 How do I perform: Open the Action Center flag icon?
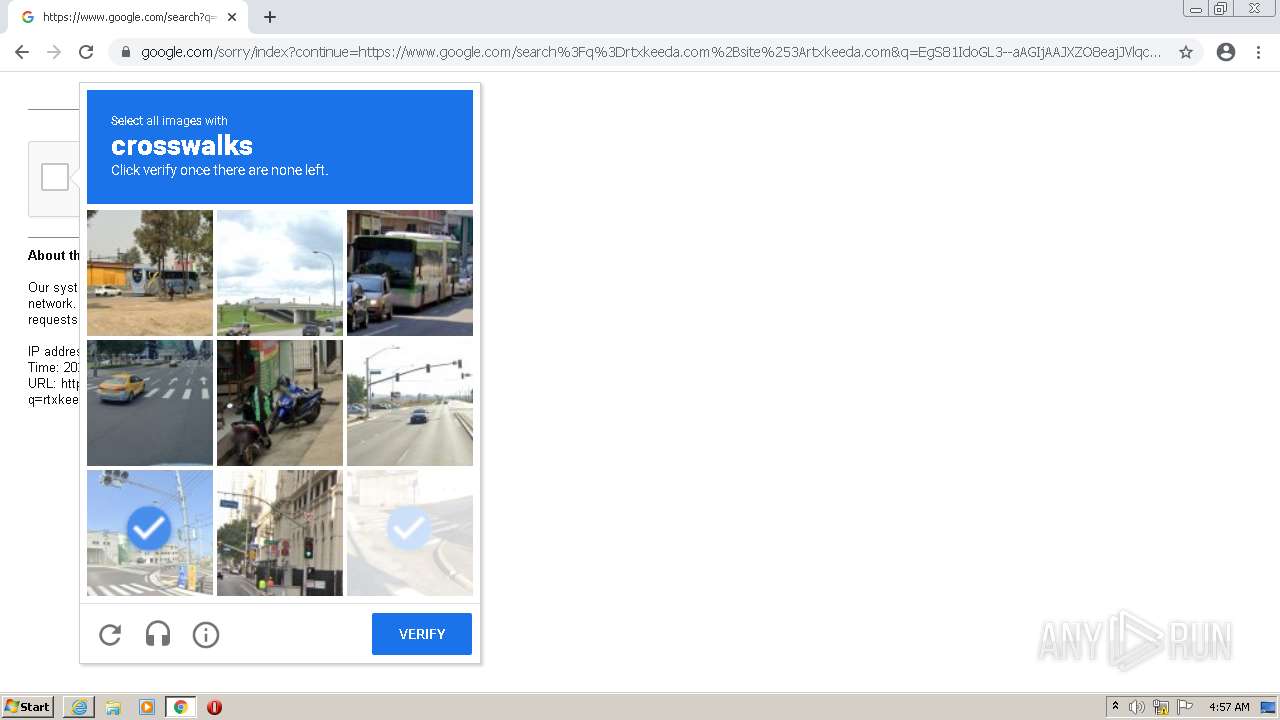pos(1185,707)
